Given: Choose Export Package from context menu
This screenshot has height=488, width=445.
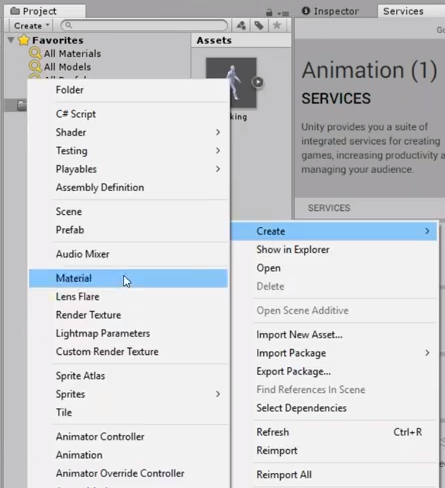Looking at the screenshot, I should tap(334, 371).
